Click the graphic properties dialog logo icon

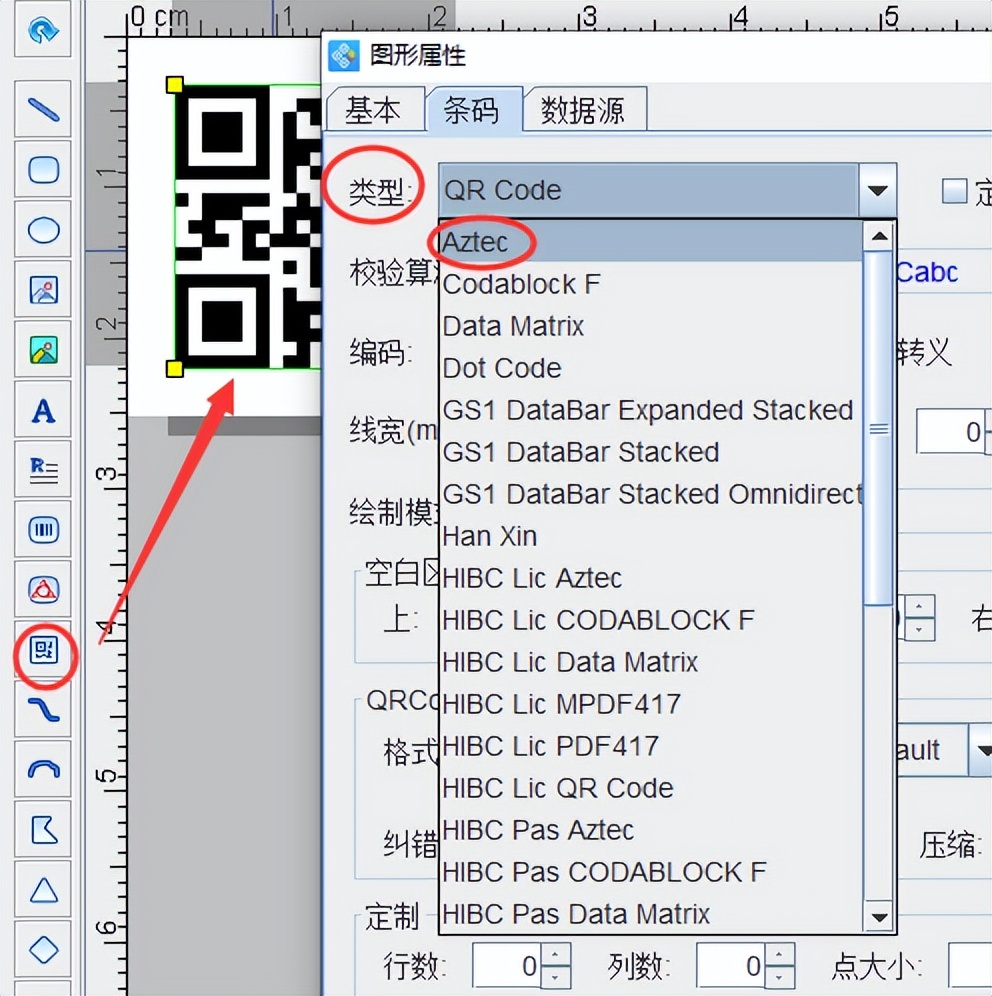click(344, 55)
